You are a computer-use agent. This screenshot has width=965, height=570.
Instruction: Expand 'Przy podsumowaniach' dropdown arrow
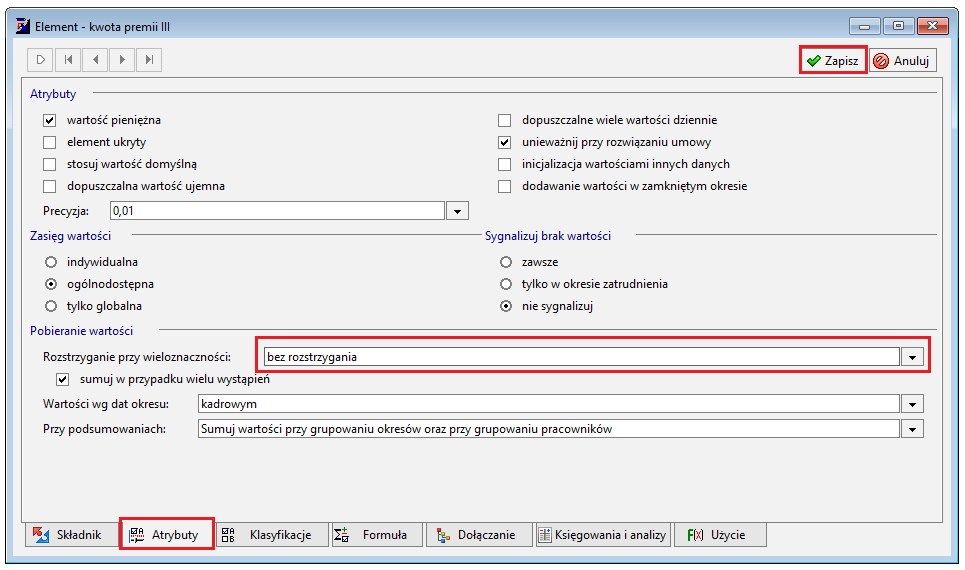tap(912, 430)
